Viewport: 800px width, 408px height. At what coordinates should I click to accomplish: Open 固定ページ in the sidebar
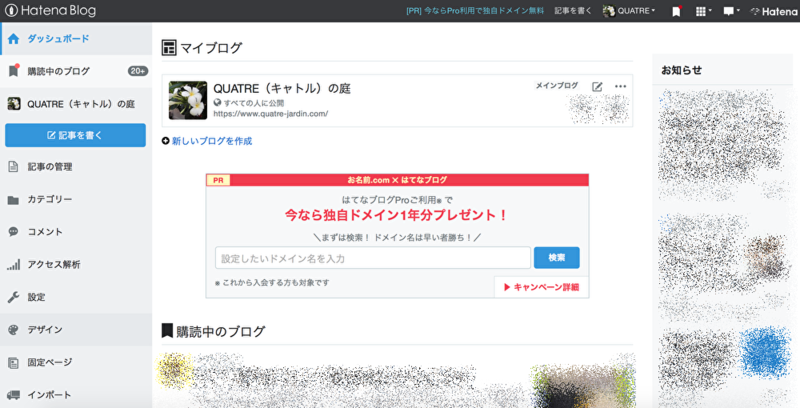[76, 363]
